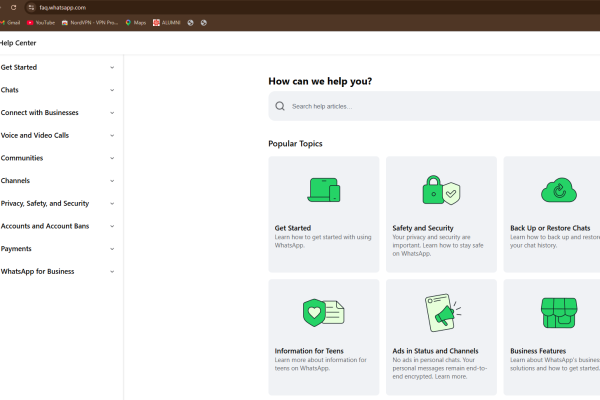
Task: Reload the page with the refresh icon
Action: pyautogui.click(x=13, y=7)
